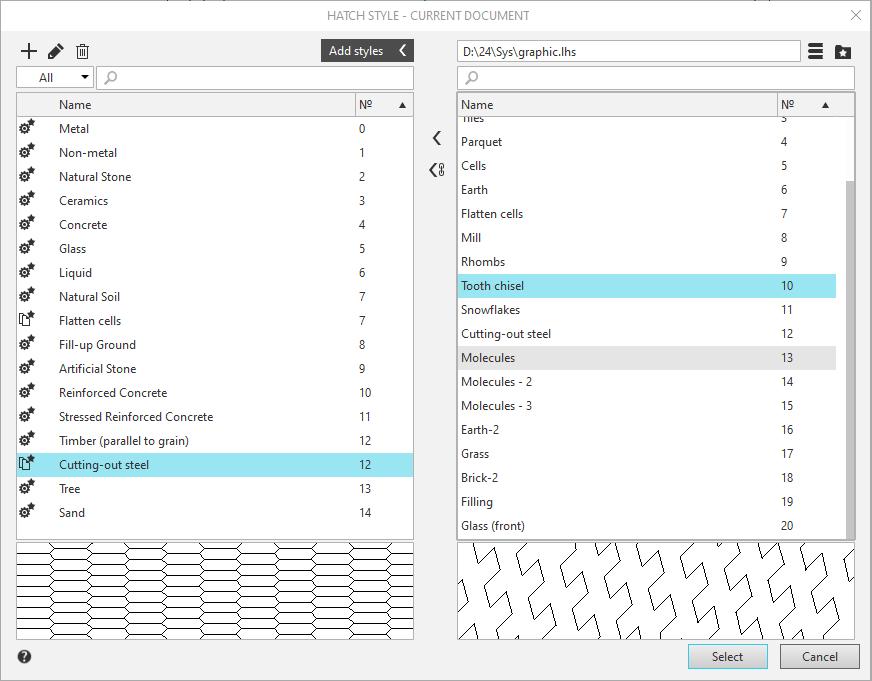The height and width of the screenshot is (681, 872).
Task: Click the plus icon to add style
Action: coord(29,51)
